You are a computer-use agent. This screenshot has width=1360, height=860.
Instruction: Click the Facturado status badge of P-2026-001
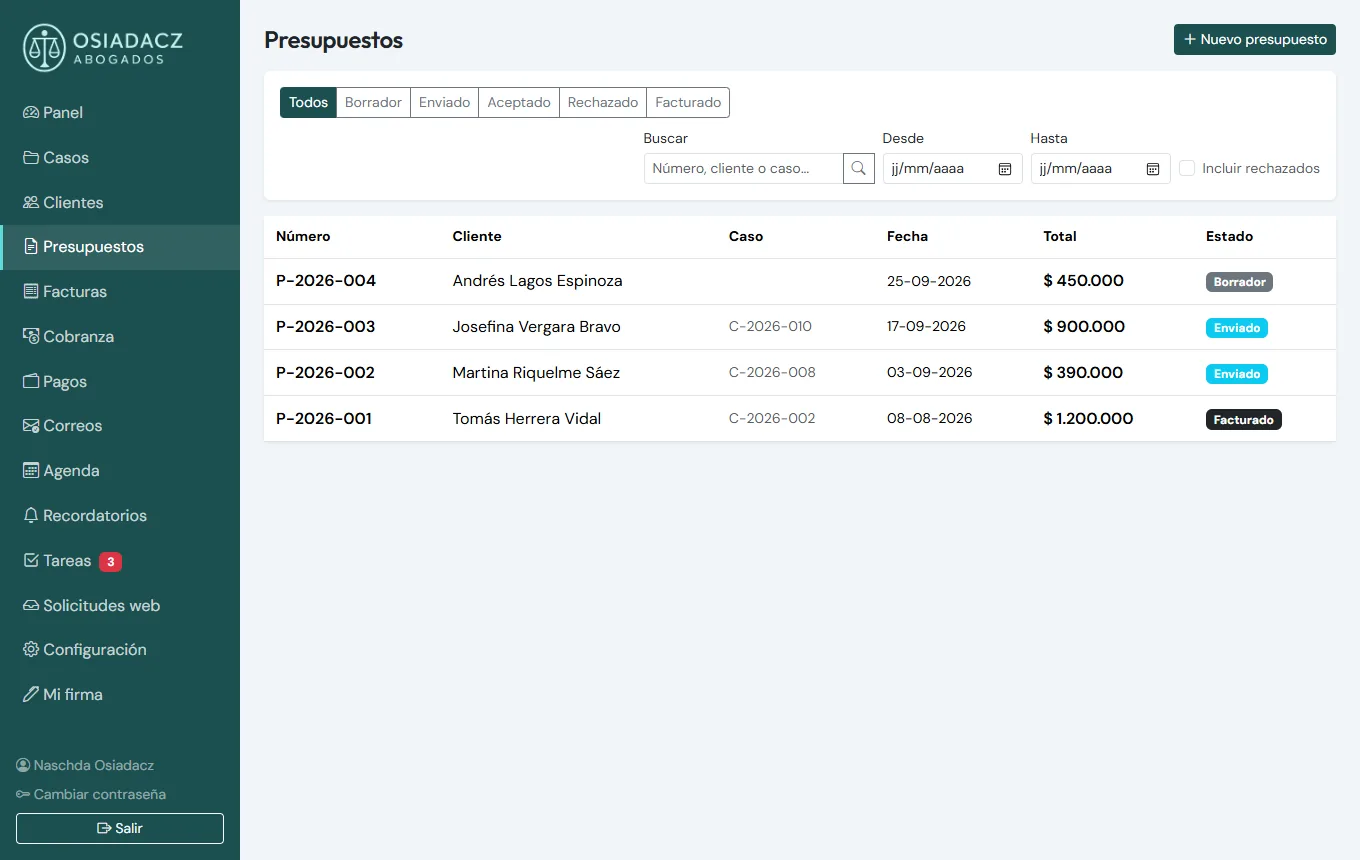click(1244, 420)
